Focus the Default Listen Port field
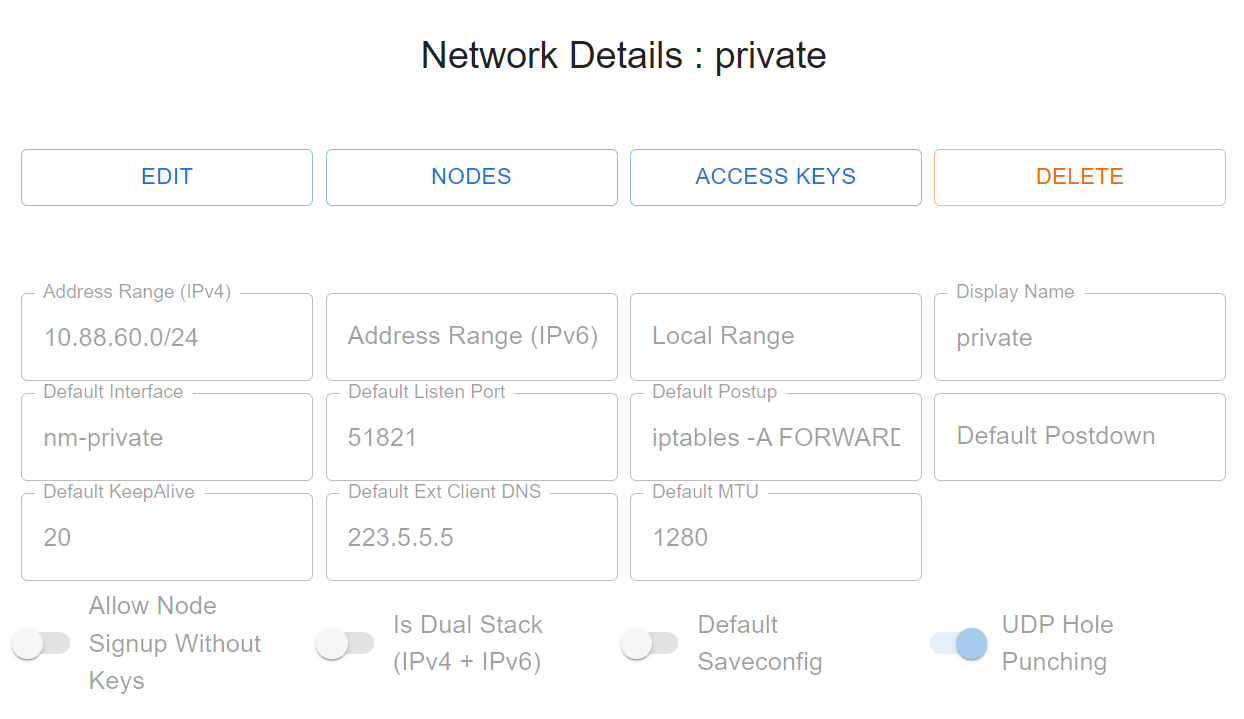The image size is (1244, 719). coord(472,437)
